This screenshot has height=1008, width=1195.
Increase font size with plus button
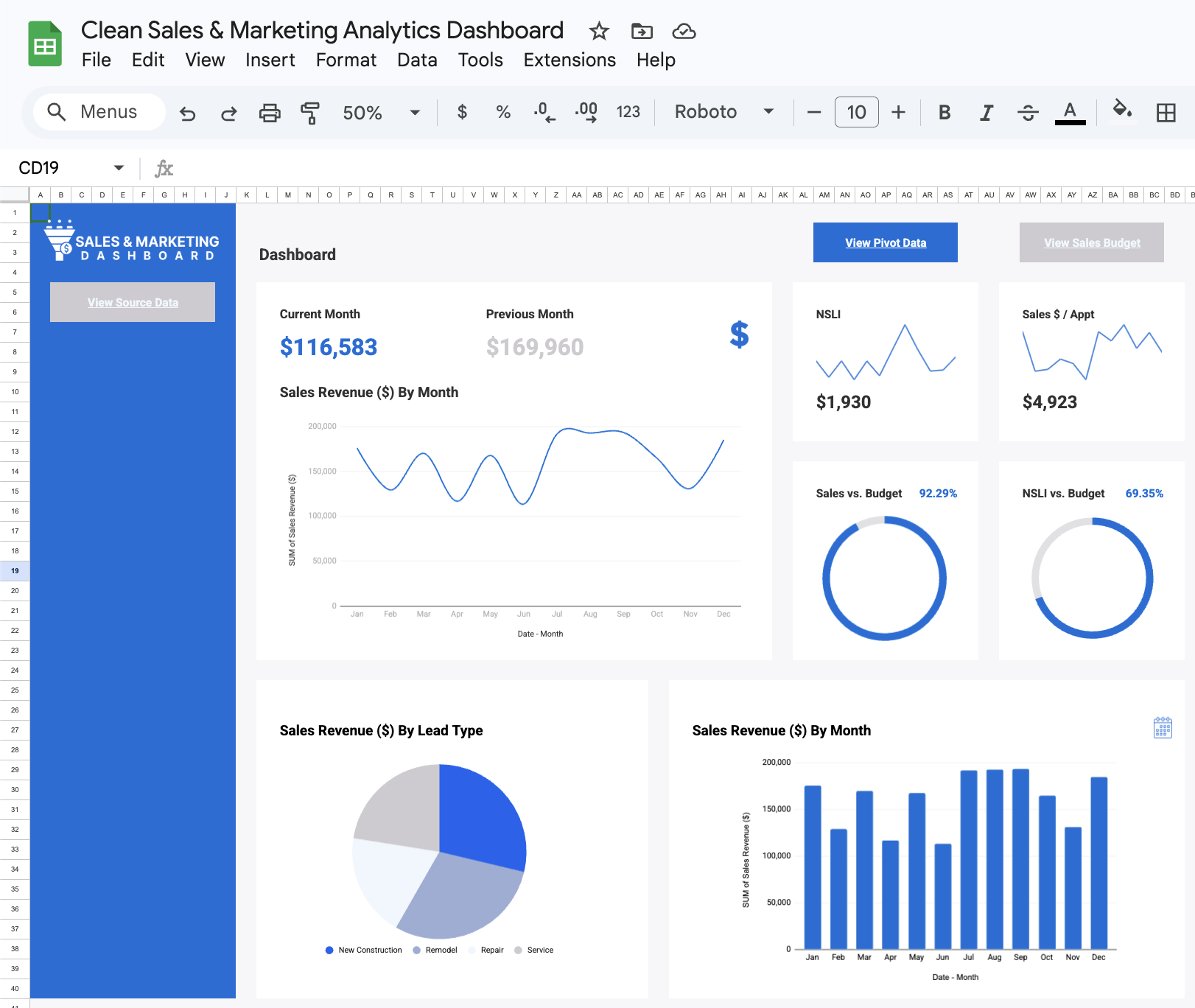point(898,112)
